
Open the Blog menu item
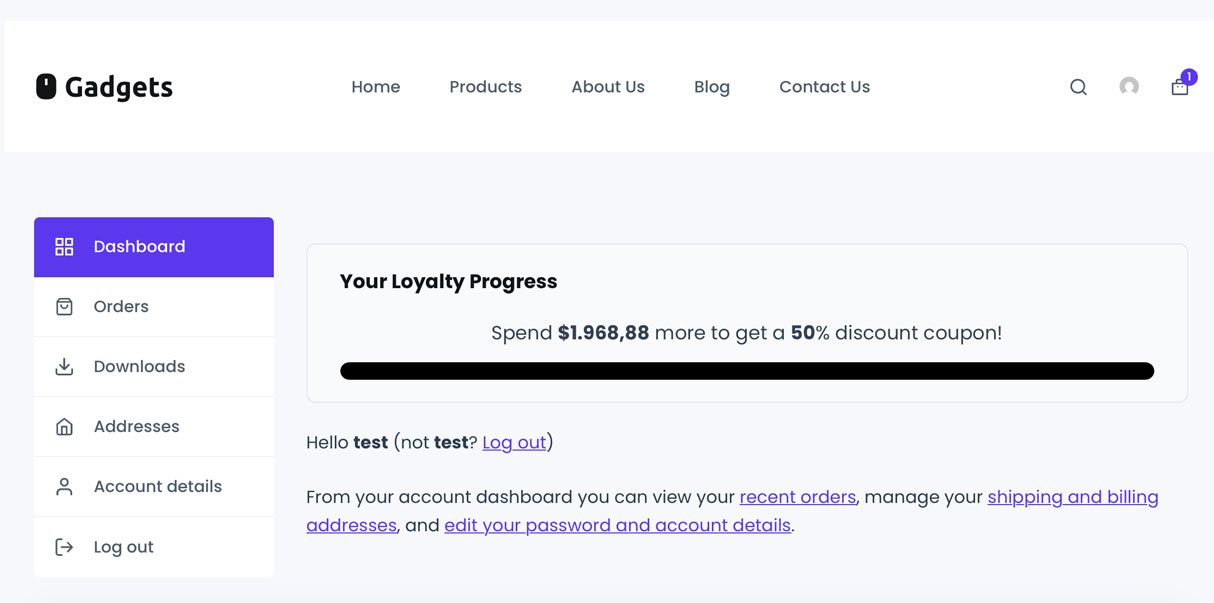pos(712,87)
